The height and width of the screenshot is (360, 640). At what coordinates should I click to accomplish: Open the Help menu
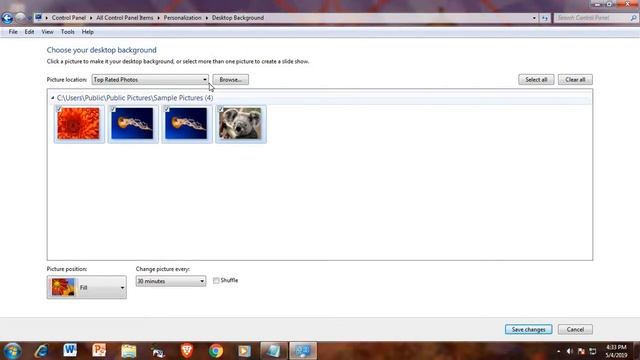click(x=87, y=32)
